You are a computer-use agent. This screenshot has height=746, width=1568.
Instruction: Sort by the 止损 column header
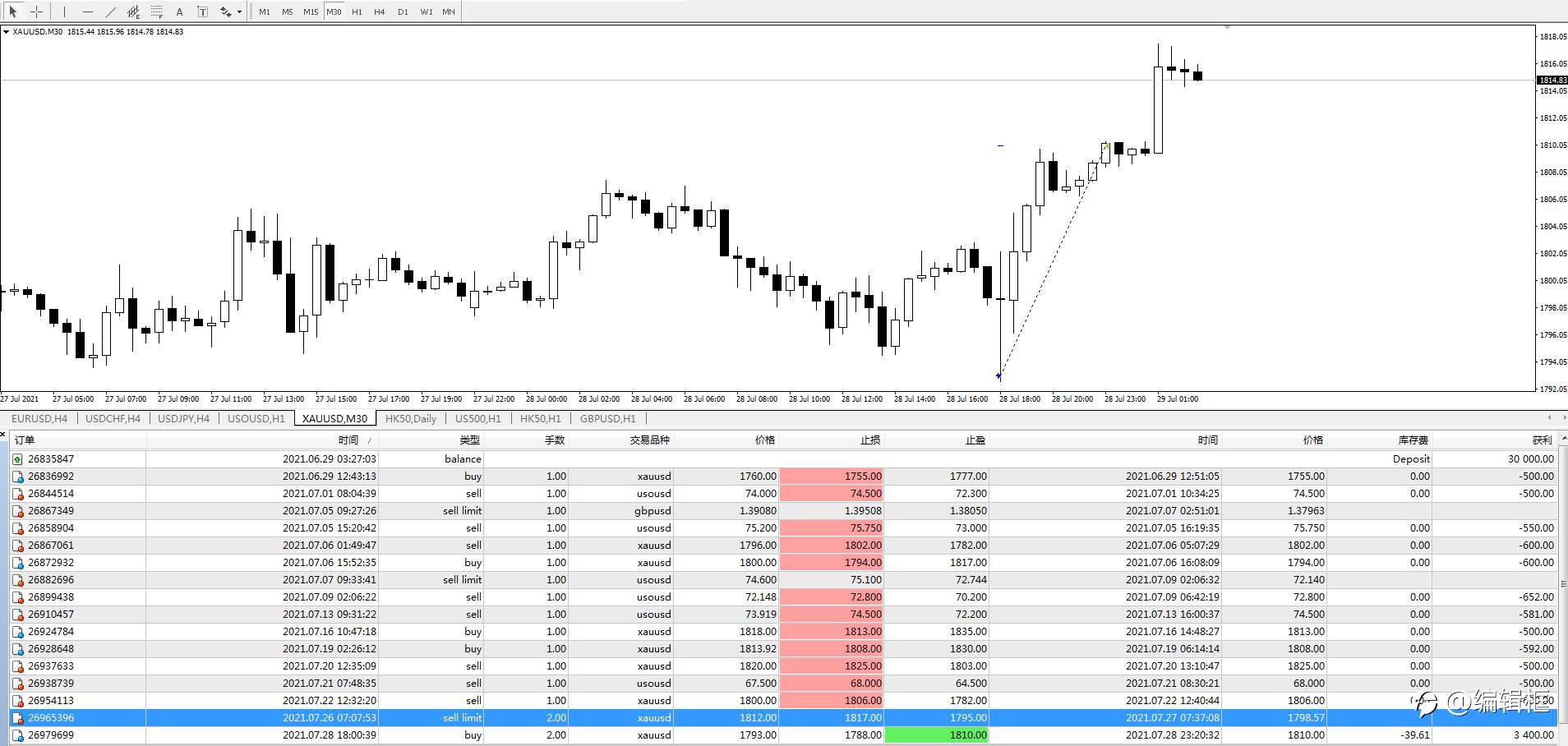click(x=870, y=440)
